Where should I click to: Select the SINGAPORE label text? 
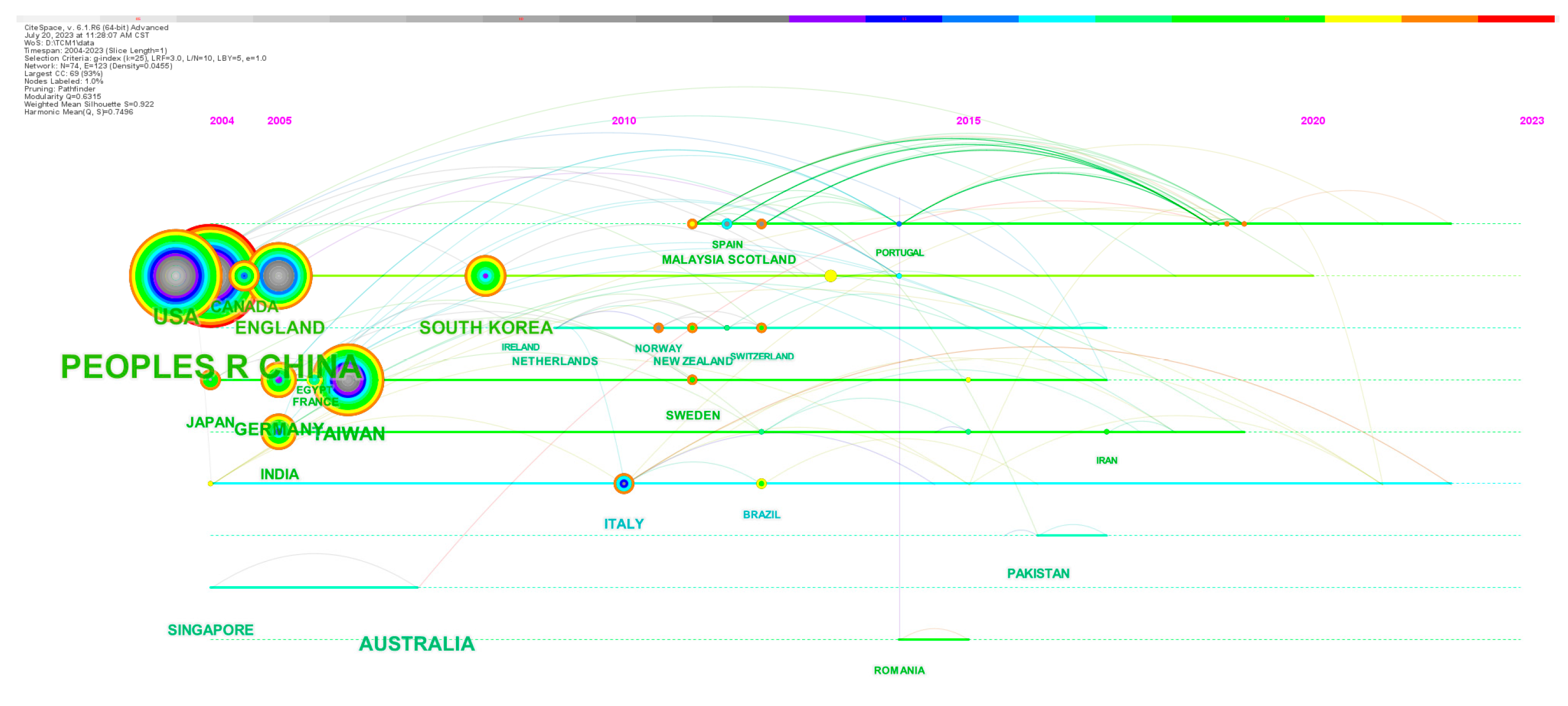[210, 630]
